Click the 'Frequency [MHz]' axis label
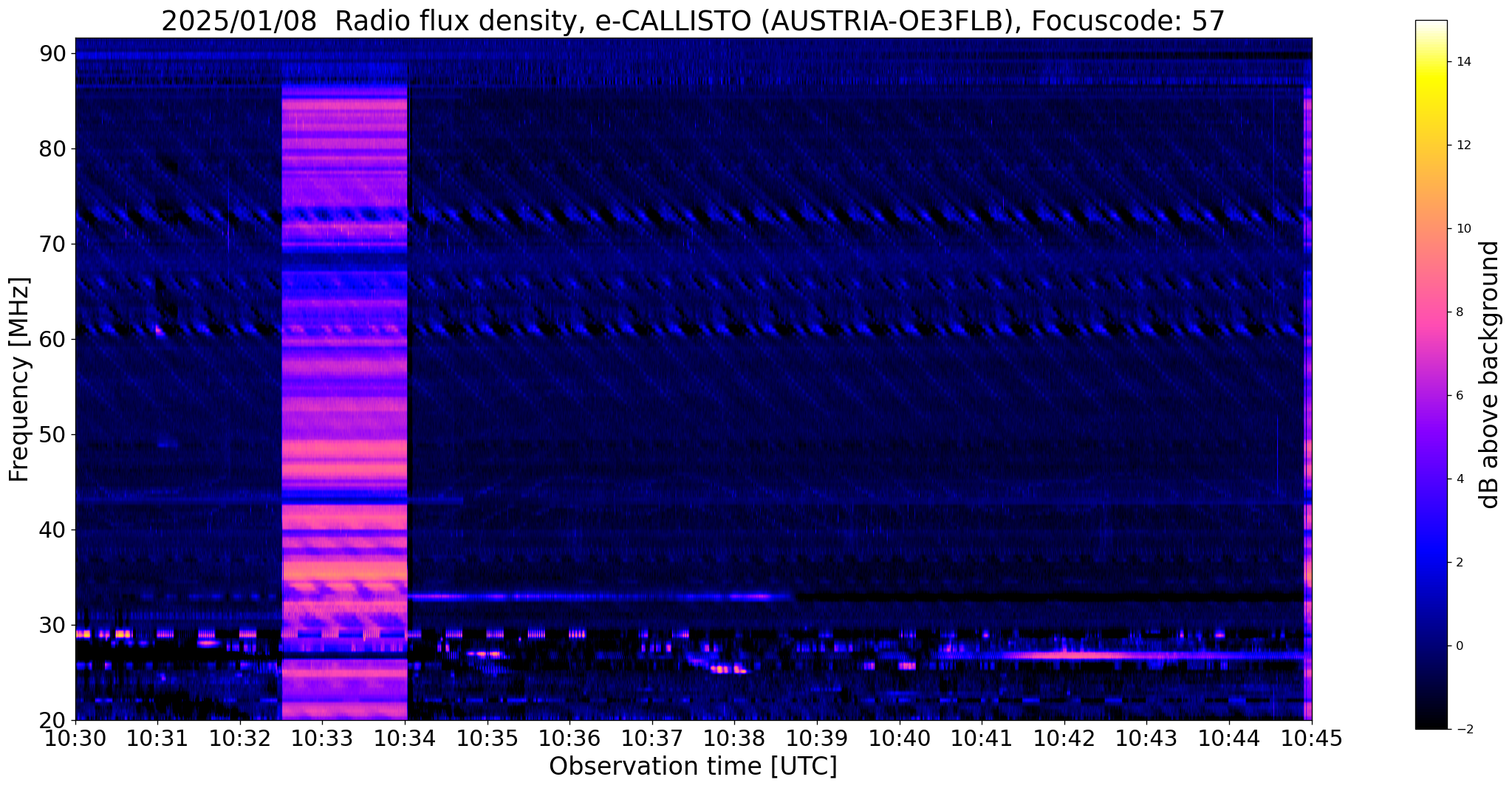This screenshot has height=788, width=1512. tap(20, 380)
